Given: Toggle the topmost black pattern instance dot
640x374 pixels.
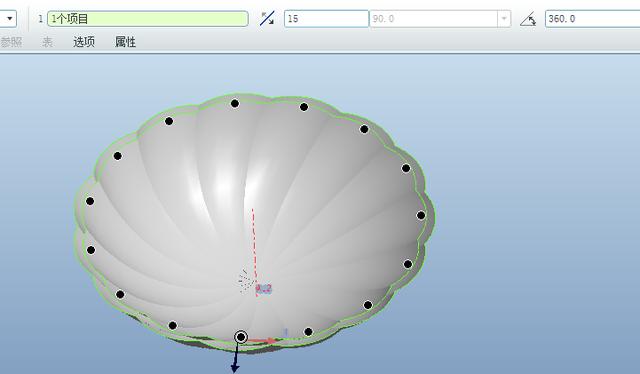Looking at the screenshot, I should [235, 104].
